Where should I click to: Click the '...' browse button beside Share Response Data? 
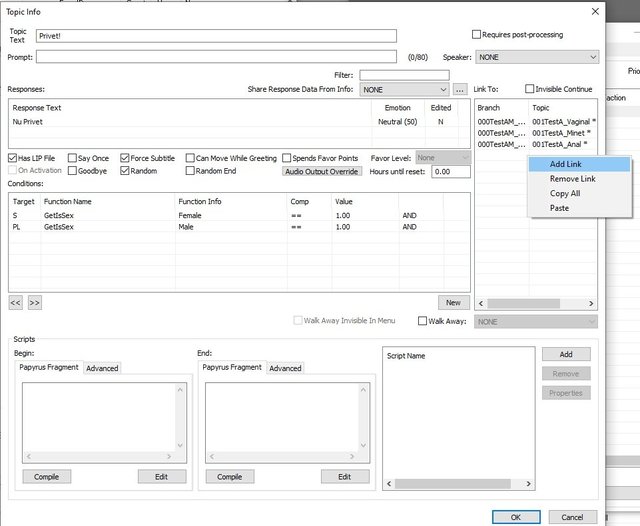coord(459,90)
